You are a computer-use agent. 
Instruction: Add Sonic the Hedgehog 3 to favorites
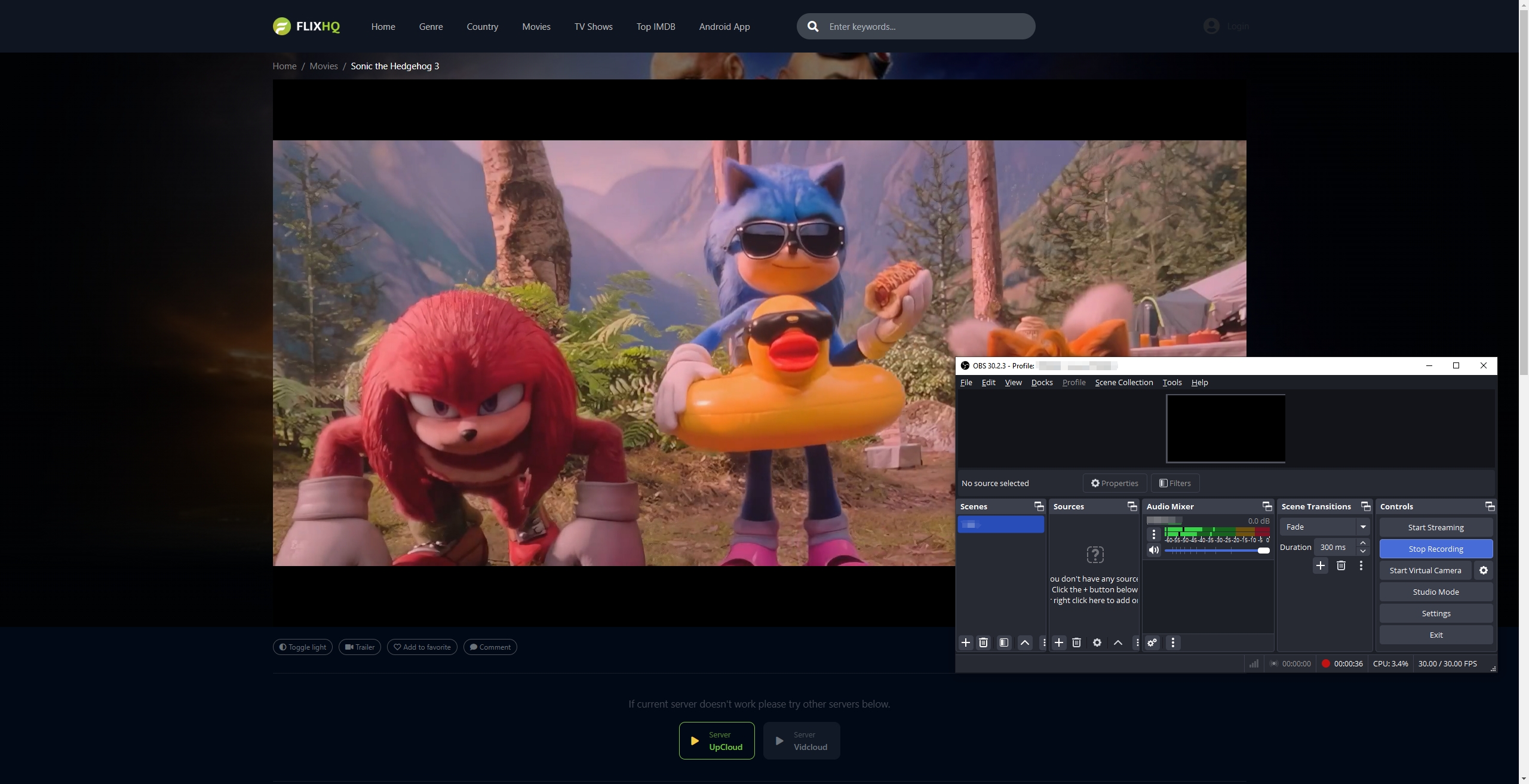coord(422,647)
